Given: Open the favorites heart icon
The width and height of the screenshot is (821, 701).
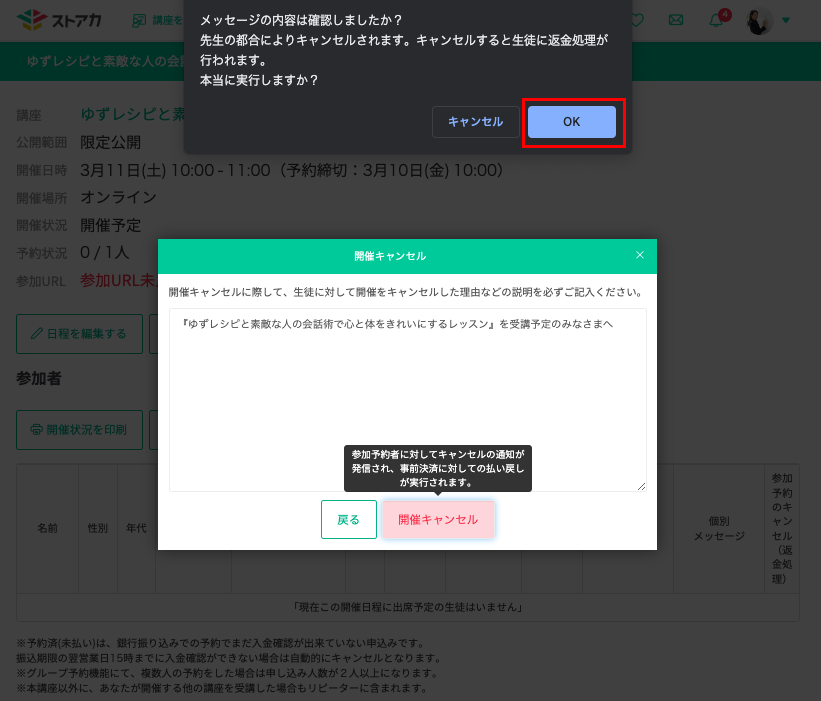Looking at the screenshot, I should 637,20.
